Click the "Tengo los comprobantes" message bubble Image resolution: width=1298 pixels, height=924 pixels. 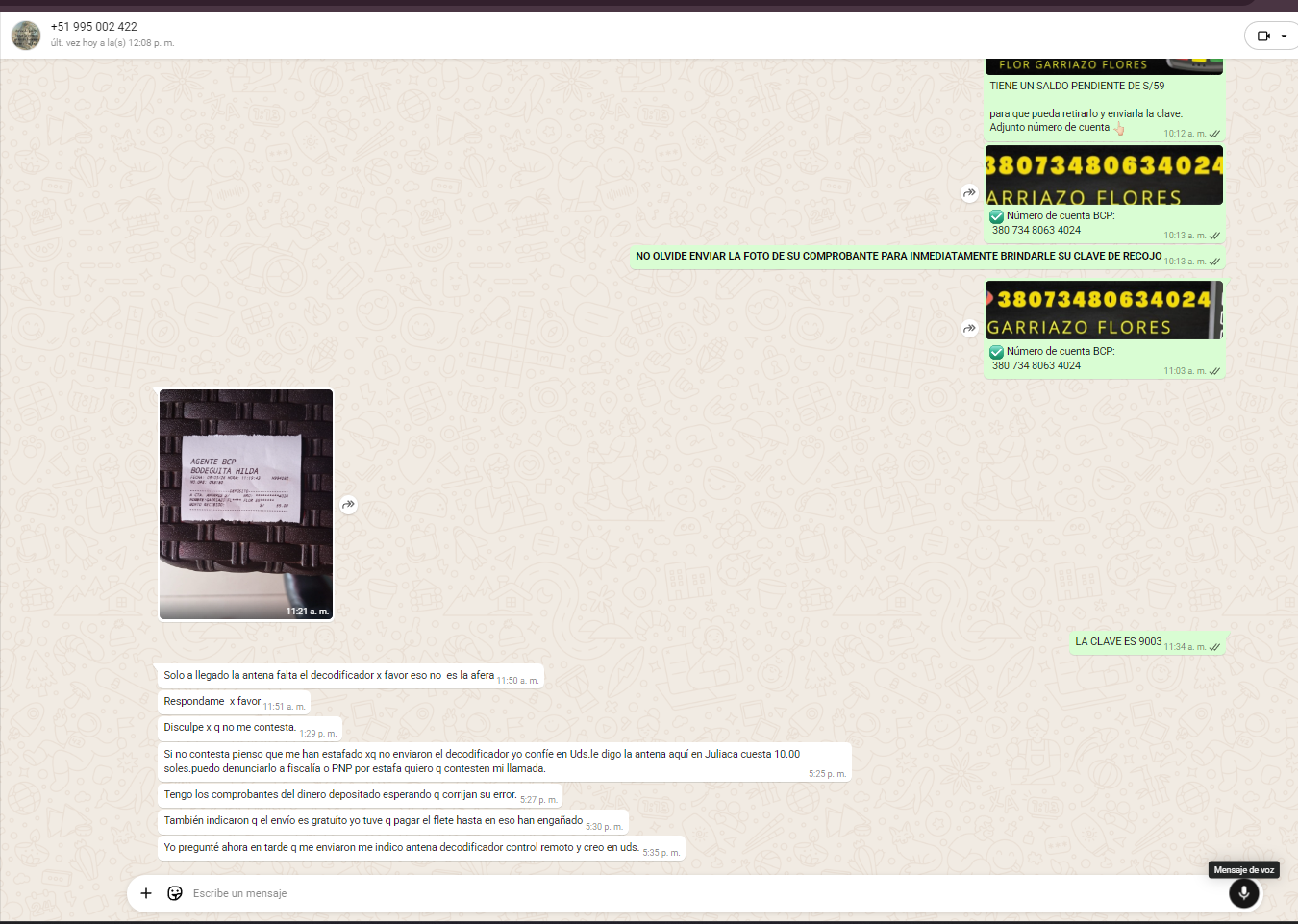pos(339,795)
